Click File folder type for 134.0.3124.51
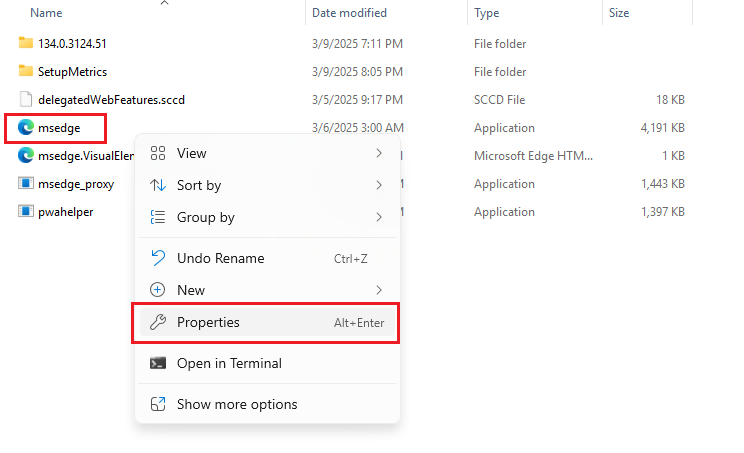 (x=500, y=44)
